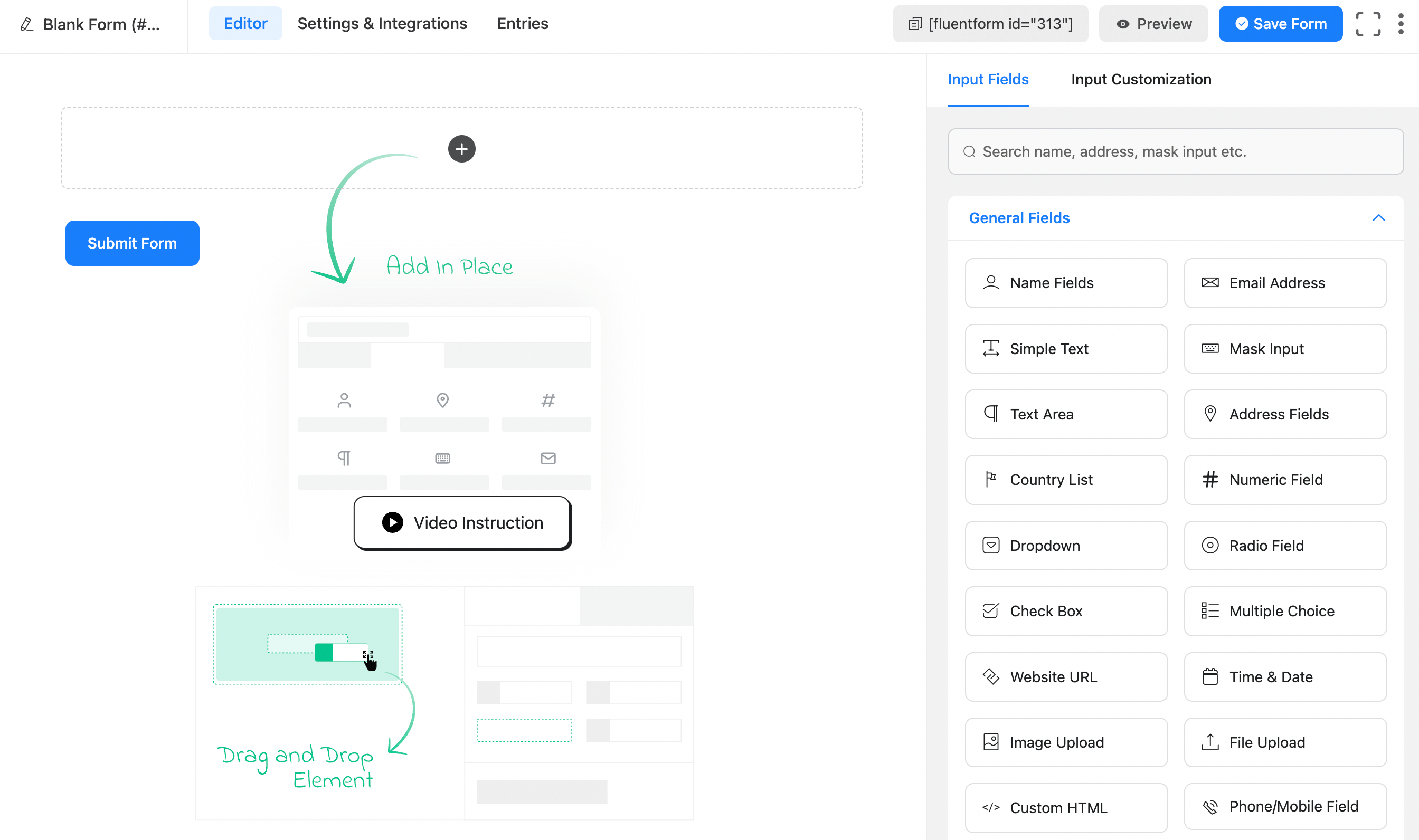
Task: Click the Multiple Choice label
Action: [1281, 611]
